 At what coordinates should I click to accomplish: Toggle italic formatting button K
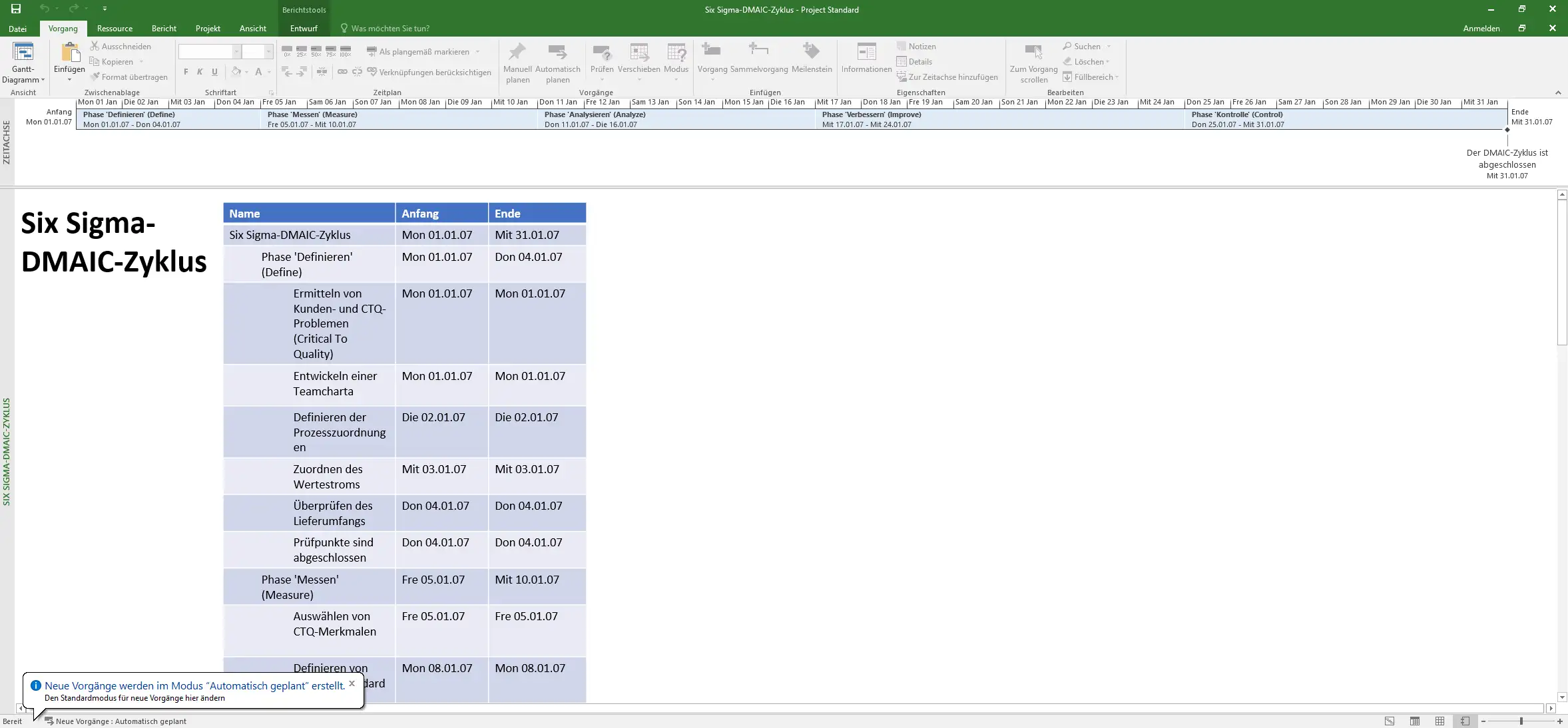click(x=200, y=72)
